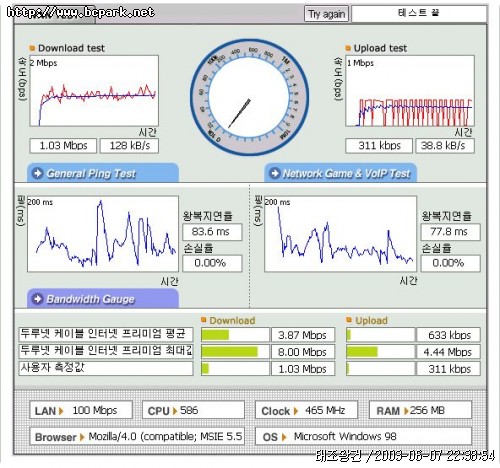Click the Try again button
Screen dimensions: 500x468
(x=326, y=14)
